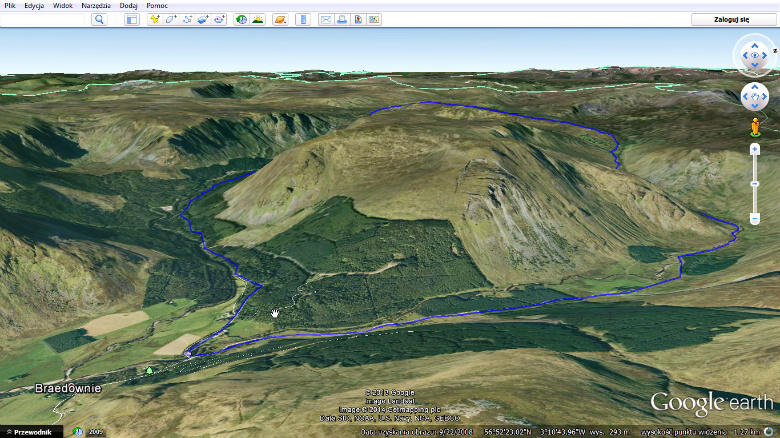Click the email envelope icon
780x438 pixels.
[326, 19]
